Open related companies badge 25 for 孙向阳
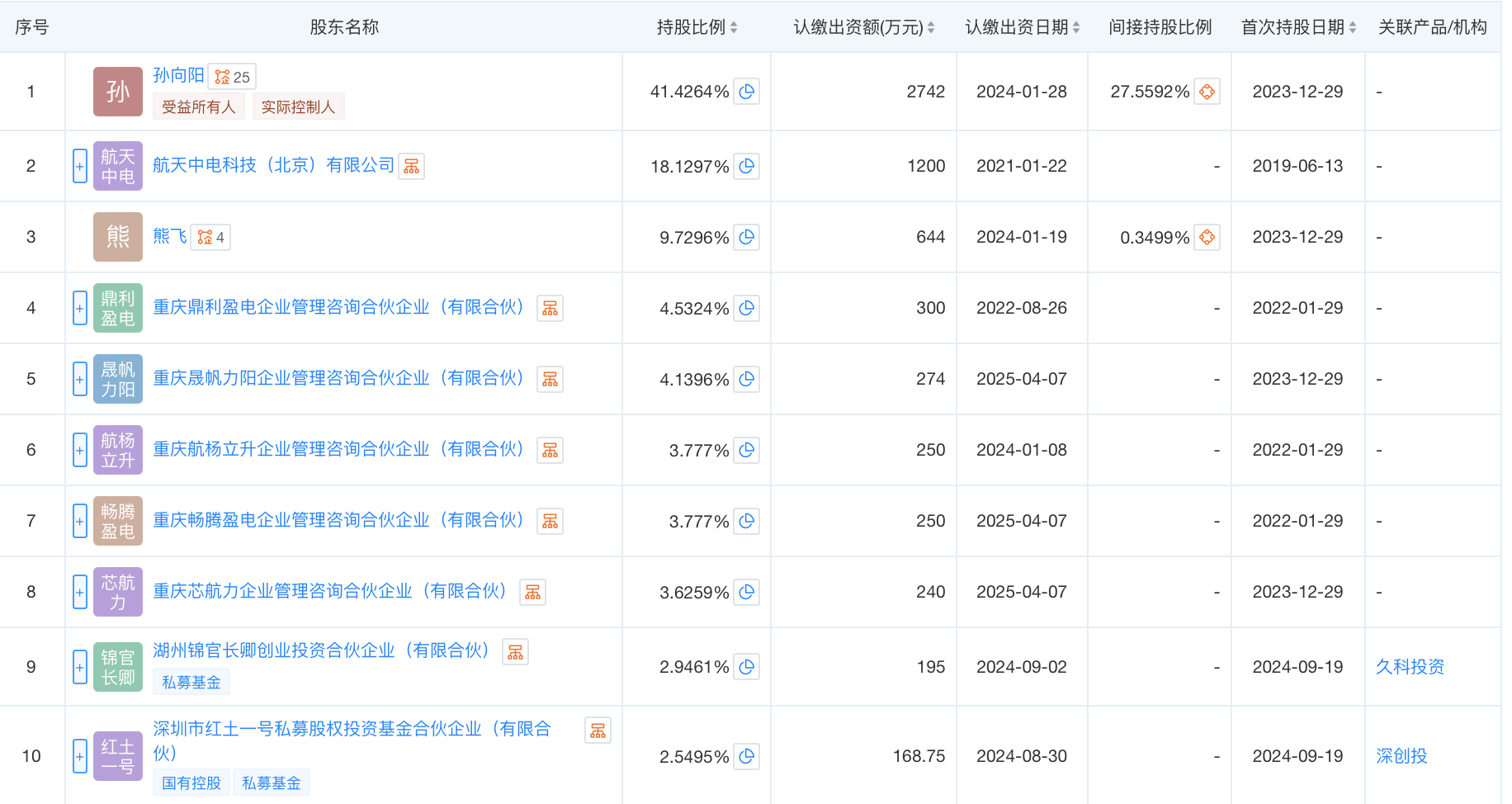 tap(232, 77)
